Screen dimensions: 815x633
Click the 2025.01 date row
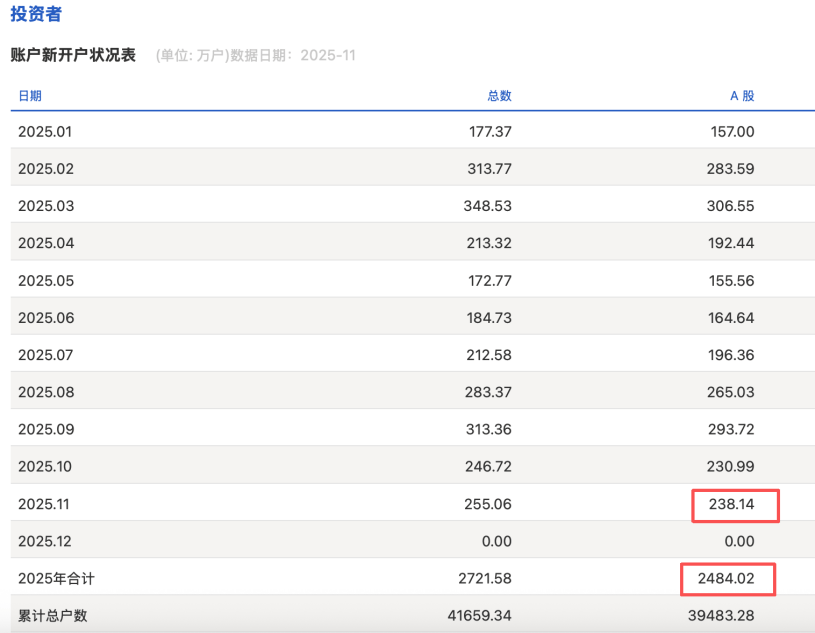43,131
